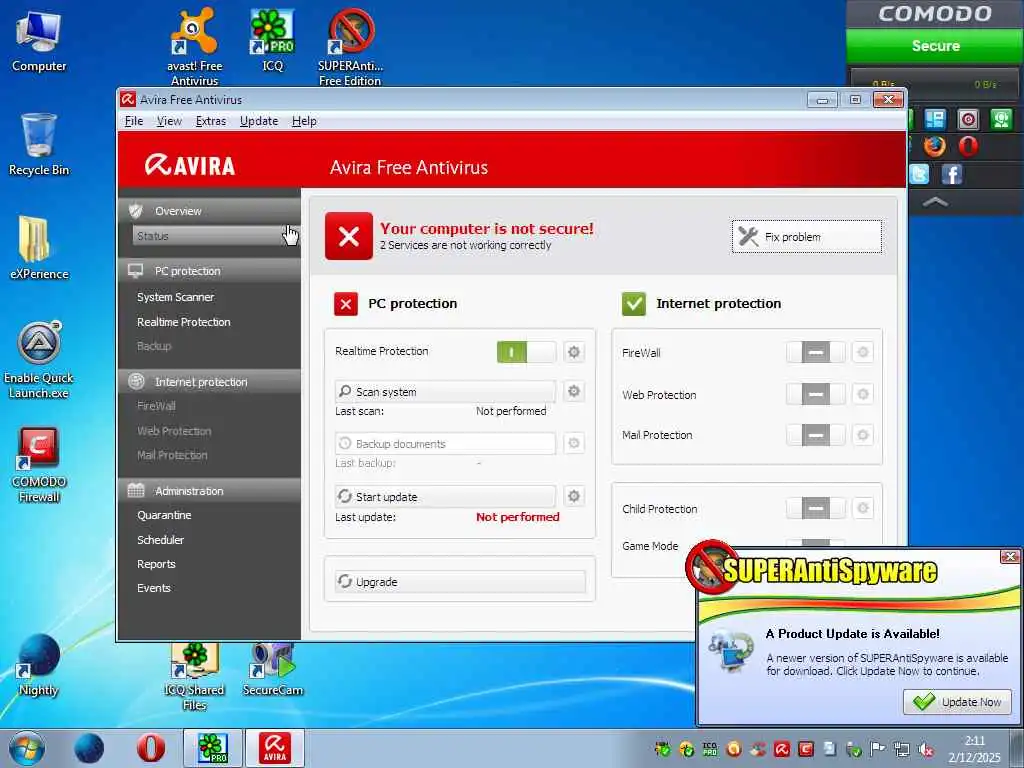The width and height of the screenshot is (1024, 768).
Task: Click the Start update button
Action: (x=445, y=496)
